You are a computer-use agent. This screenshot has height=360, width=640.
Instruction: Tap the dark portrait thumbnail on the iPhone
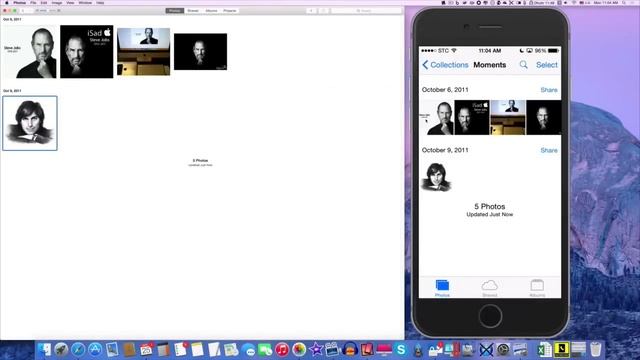(x=544, y=117)
